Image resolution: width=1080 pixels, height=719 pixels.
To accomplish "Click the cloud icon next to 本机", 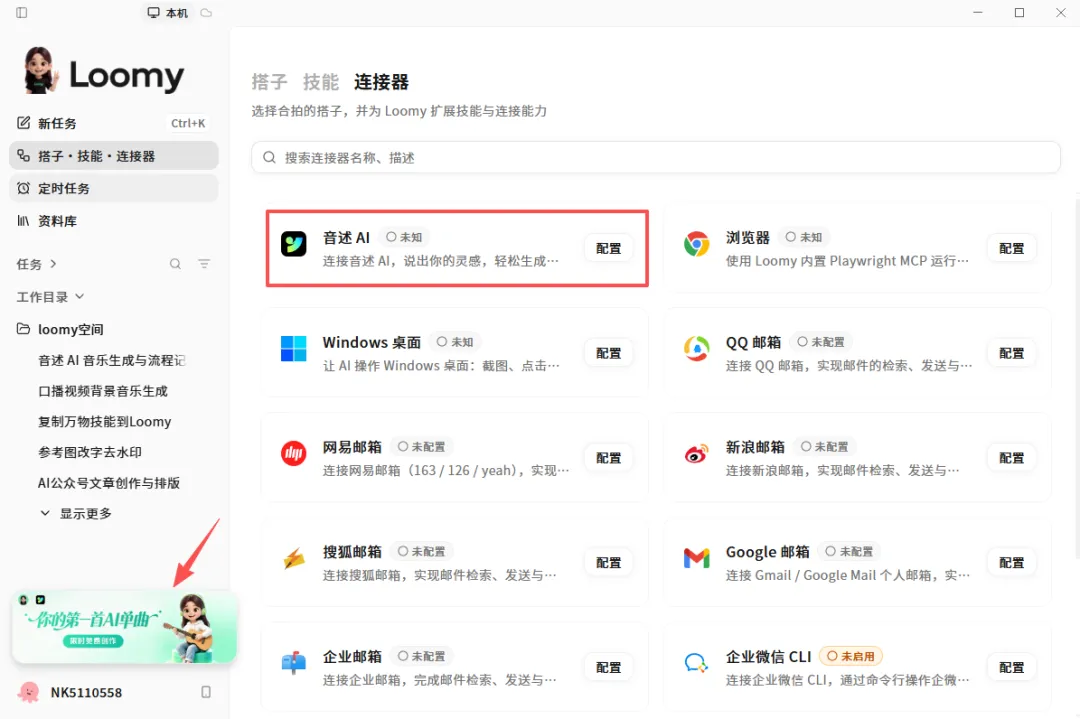I will click(x=206, y=12).
